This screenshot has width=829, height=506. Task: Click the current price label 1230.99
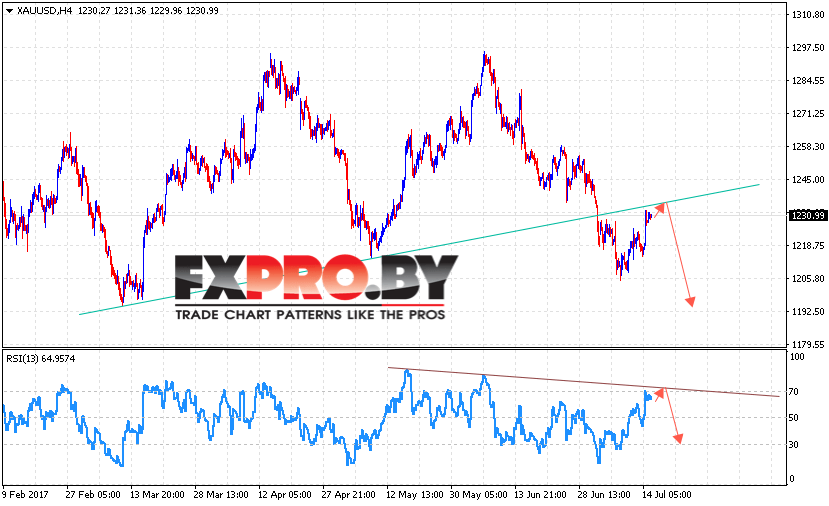point(807,215)
